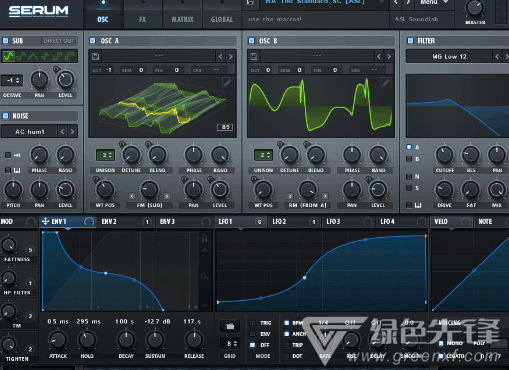Image resolution: width=509 pixels, height=370 pixels.
Task: Click the filter CUTOFF knob
Action: (444, 155)
